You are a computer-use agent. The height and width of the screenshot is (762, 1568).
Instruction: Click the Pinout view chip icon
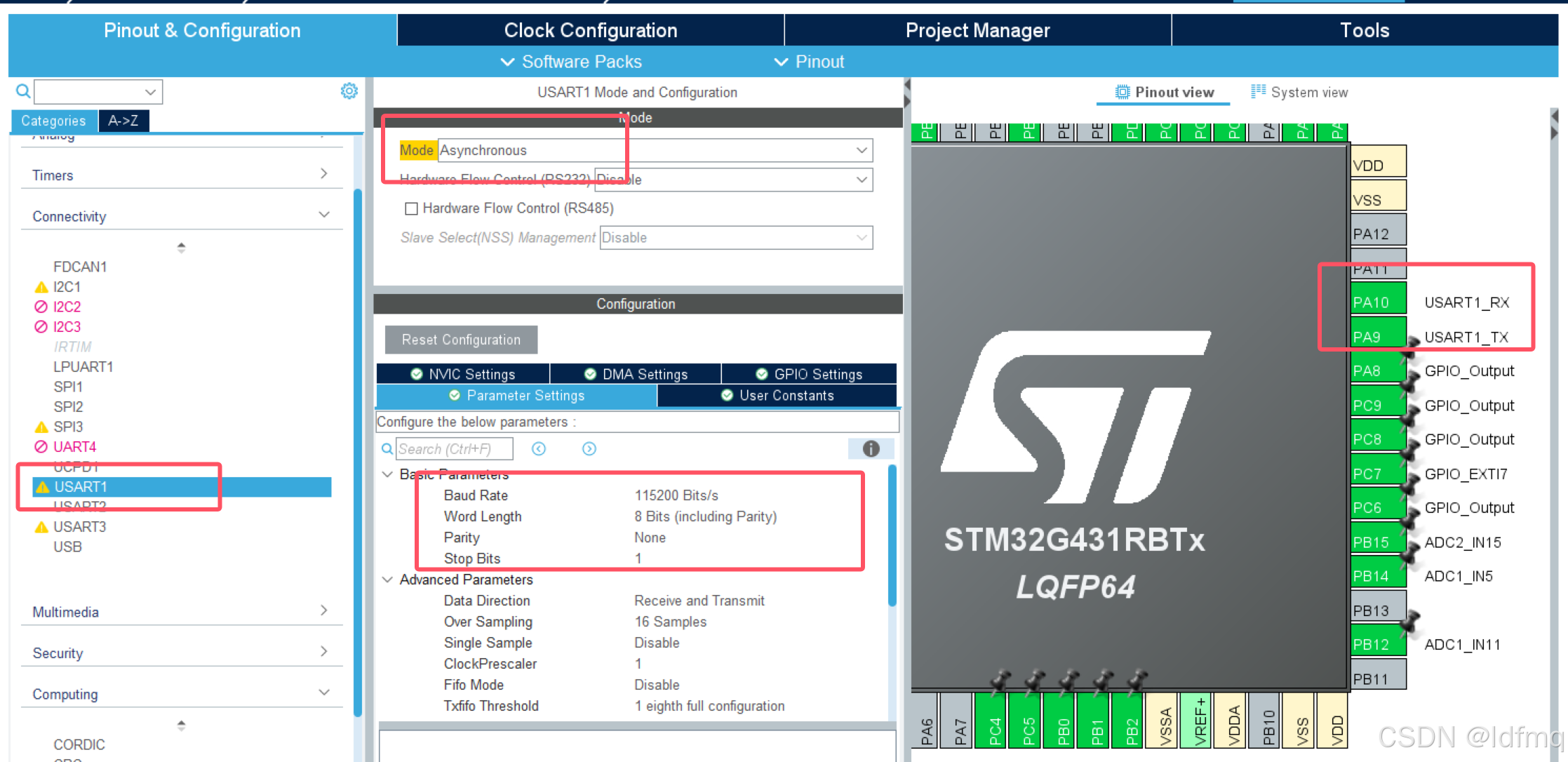pyautogui.click(x=1123, y=92)
